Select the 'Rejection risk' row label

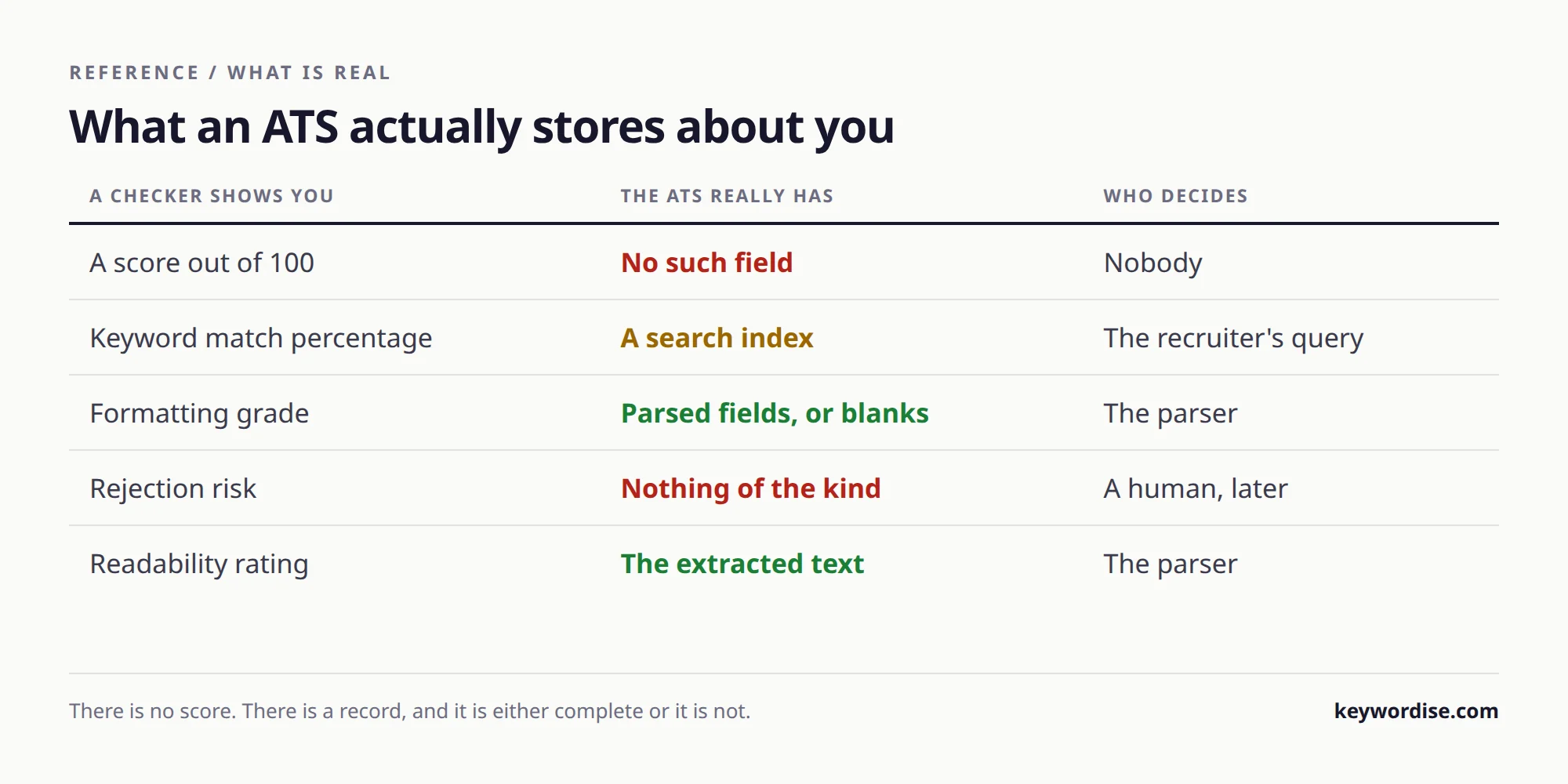click(172, 488)
